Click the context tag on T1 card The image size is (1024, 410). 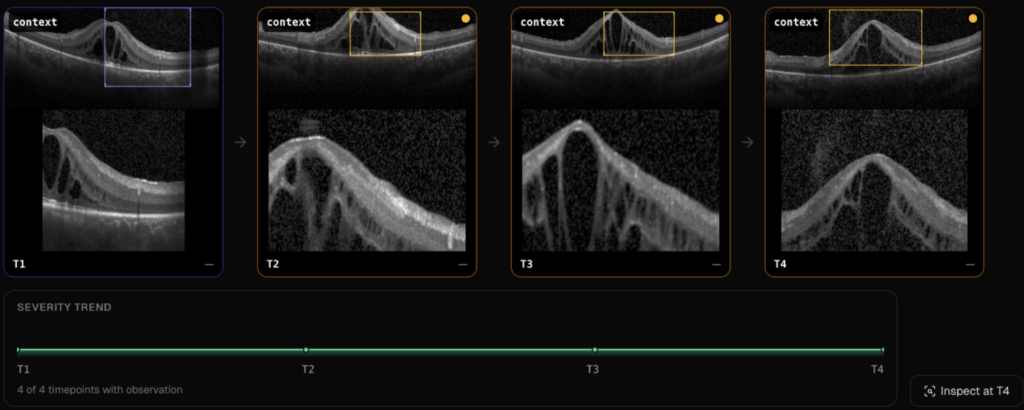pyautogui.click(x=35, y=22)
